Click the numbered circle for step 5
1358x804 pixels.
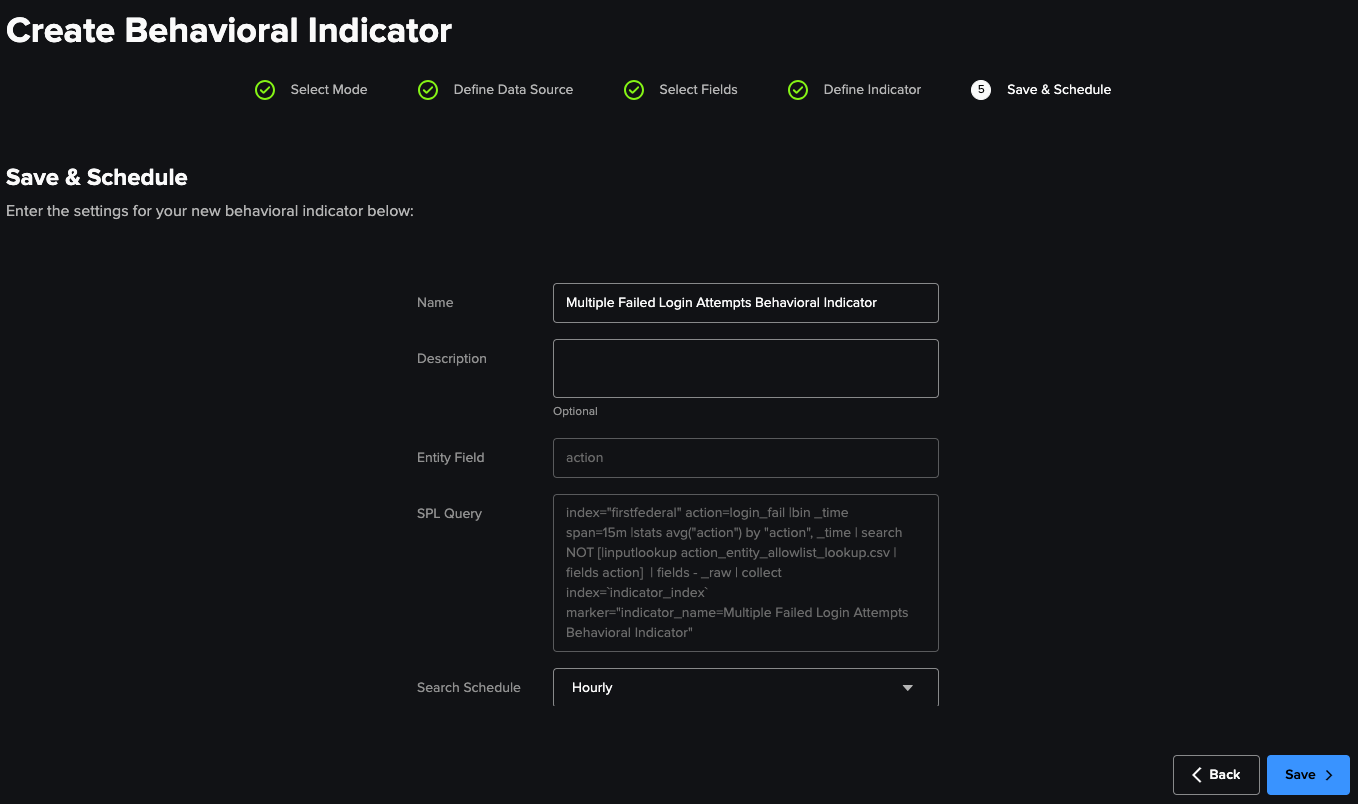coord(980,89)
